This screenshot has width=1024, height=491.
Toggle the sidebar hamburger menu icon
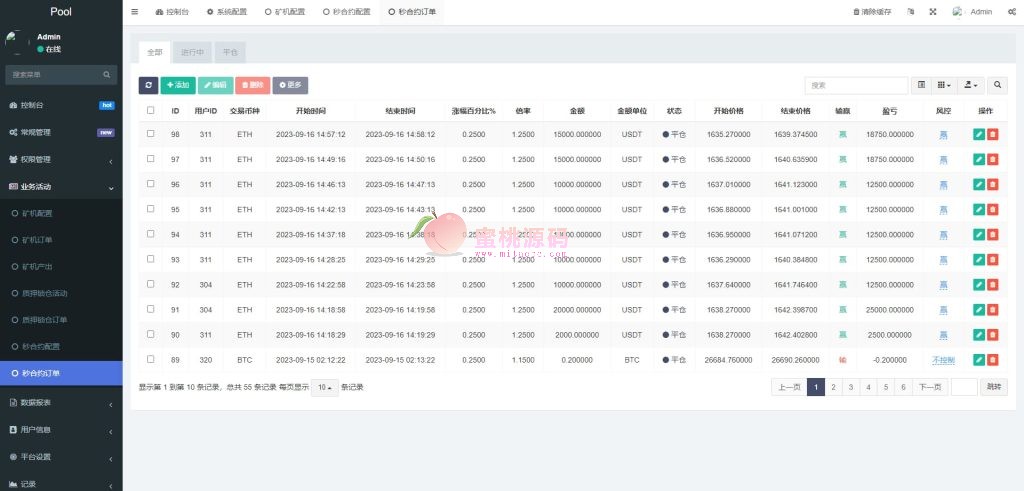135,12
